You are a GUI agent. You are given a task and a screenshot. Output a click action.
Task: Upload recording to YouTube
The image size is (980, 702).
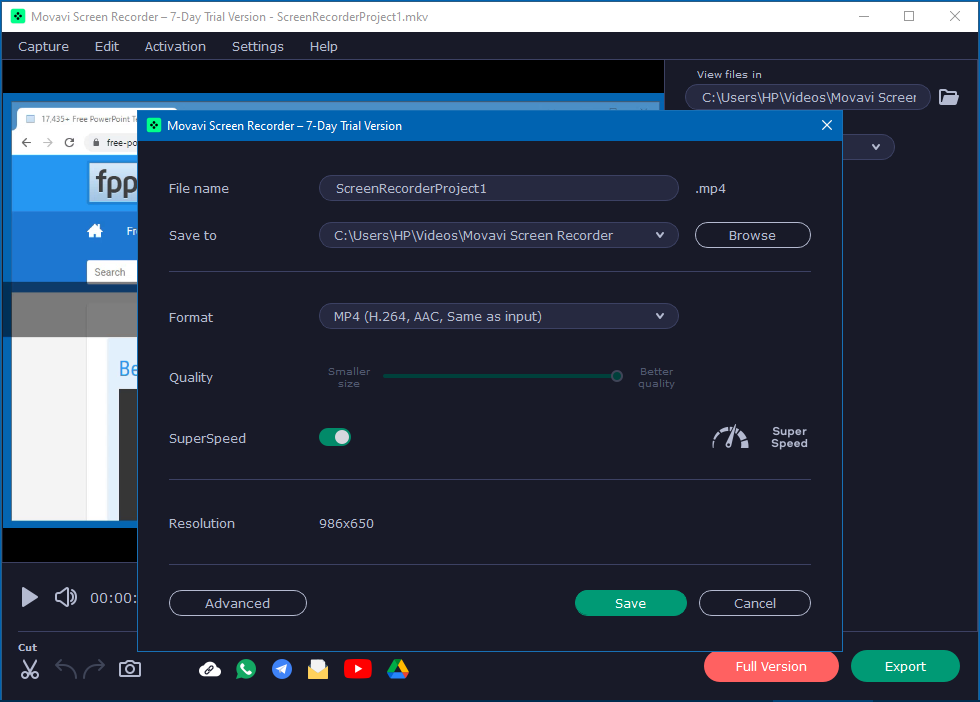(358, 669)
